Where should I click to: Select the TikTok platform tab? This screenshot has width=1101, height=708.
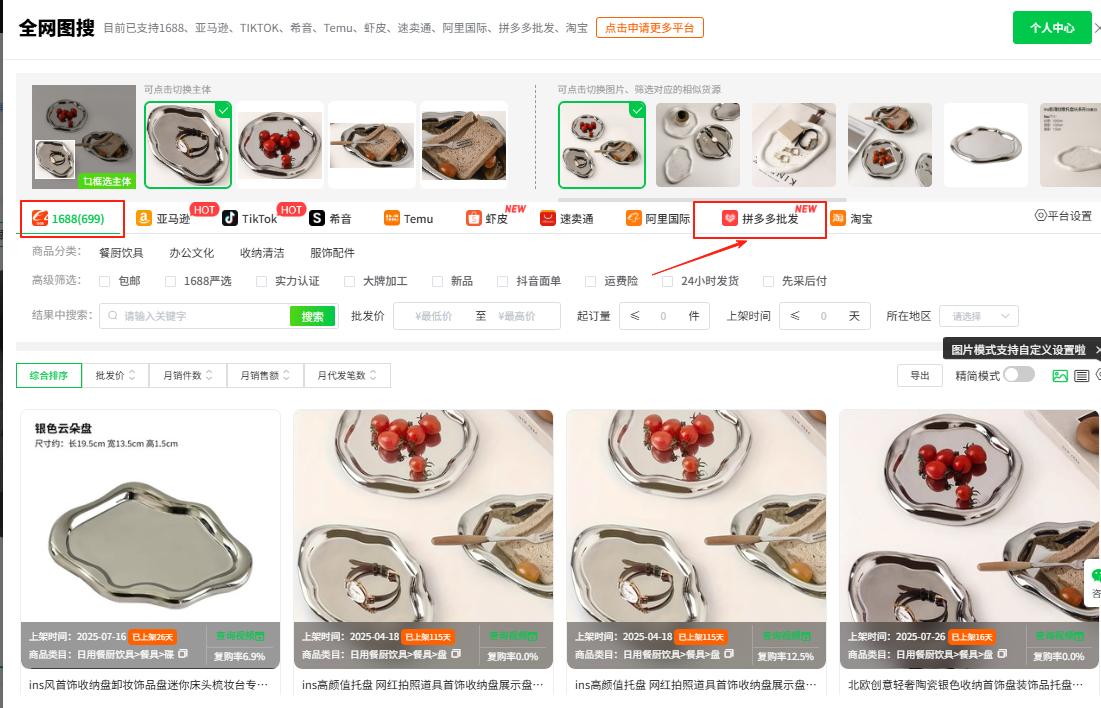(250, 218)
